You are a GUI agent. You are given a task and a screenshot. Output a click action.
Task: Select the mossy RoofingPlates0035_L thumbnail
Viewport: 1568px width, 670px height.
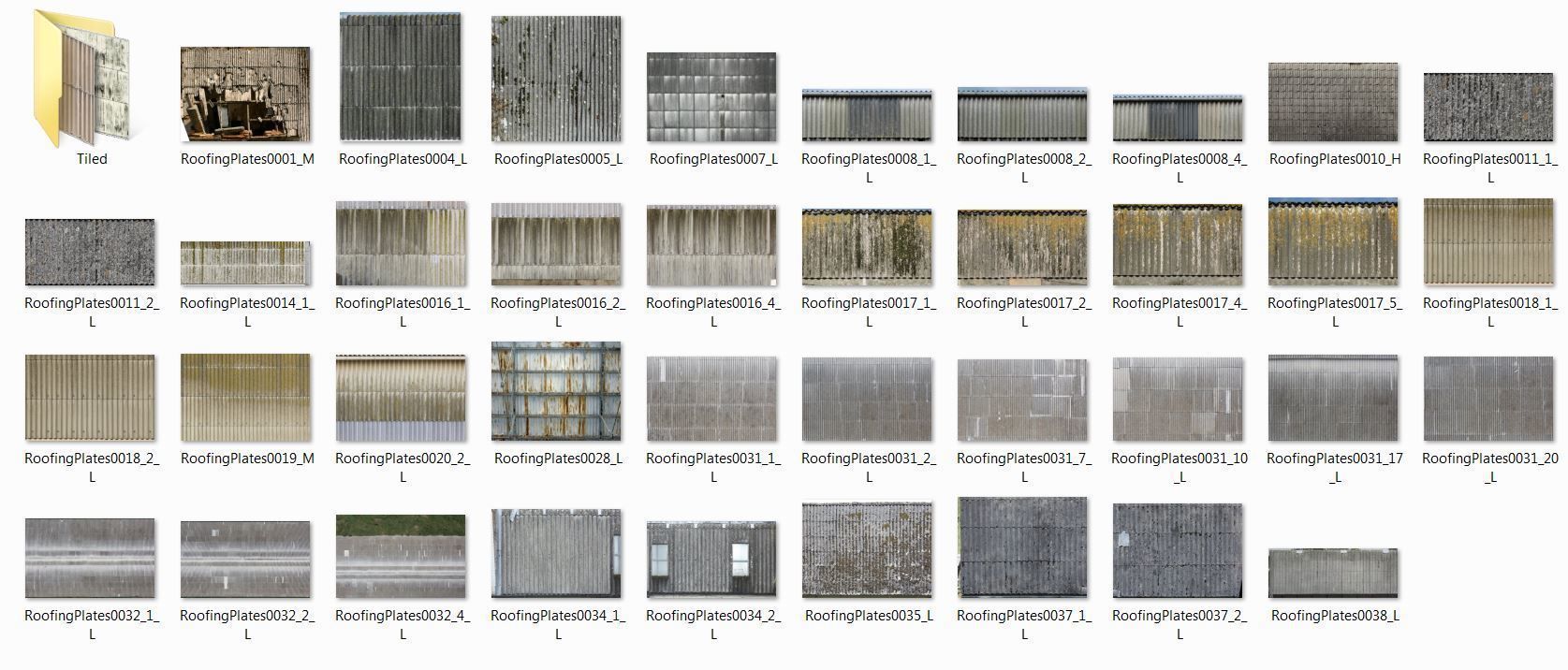coord(867,551)
